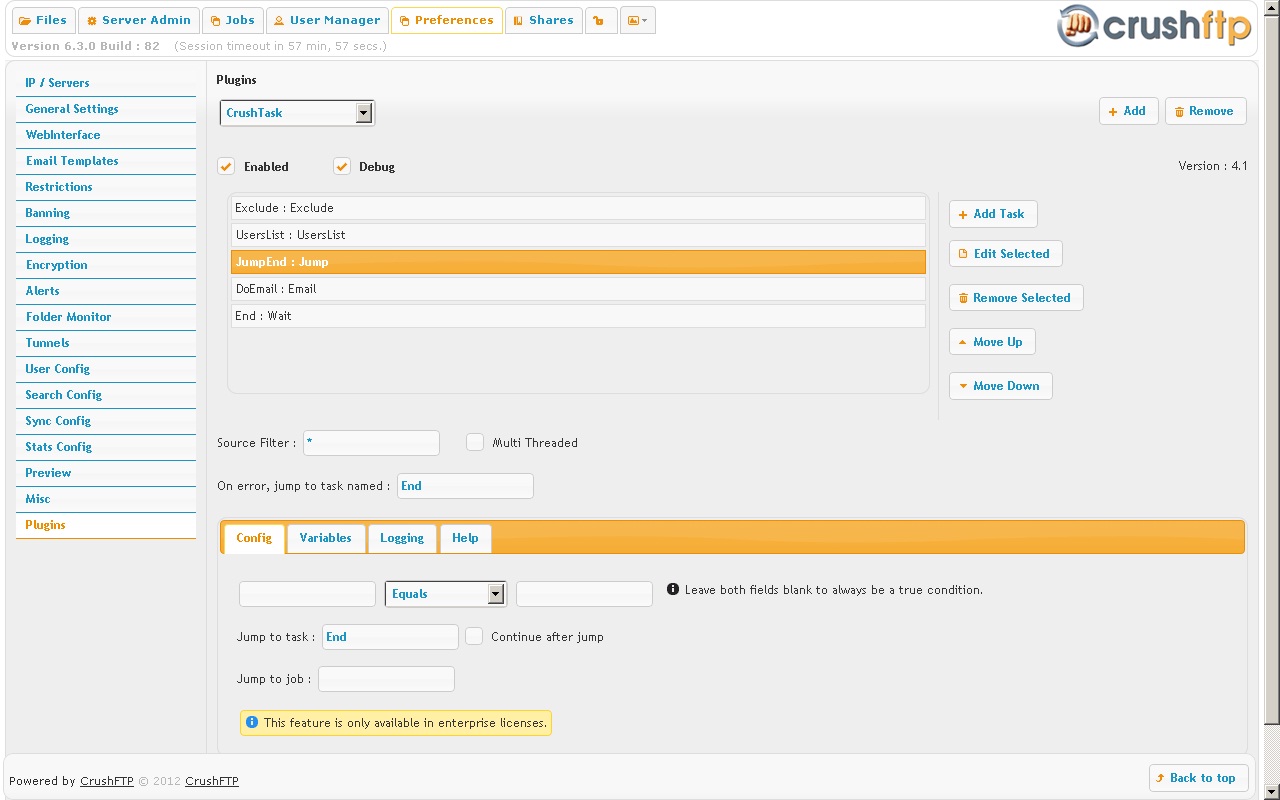Switch to the Config tab

pos(254,538)
